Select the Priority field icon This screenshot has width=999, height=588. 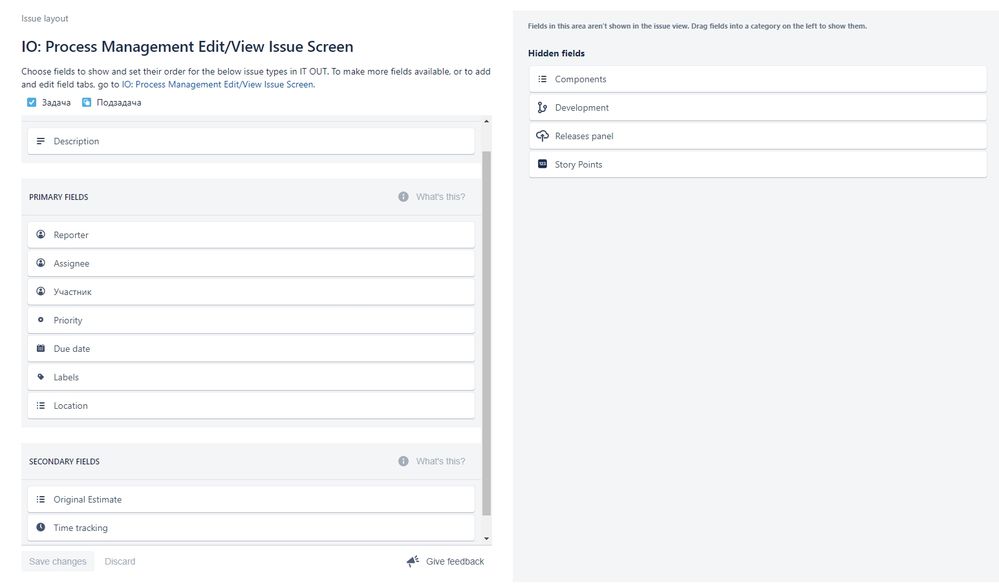point(40,320)
